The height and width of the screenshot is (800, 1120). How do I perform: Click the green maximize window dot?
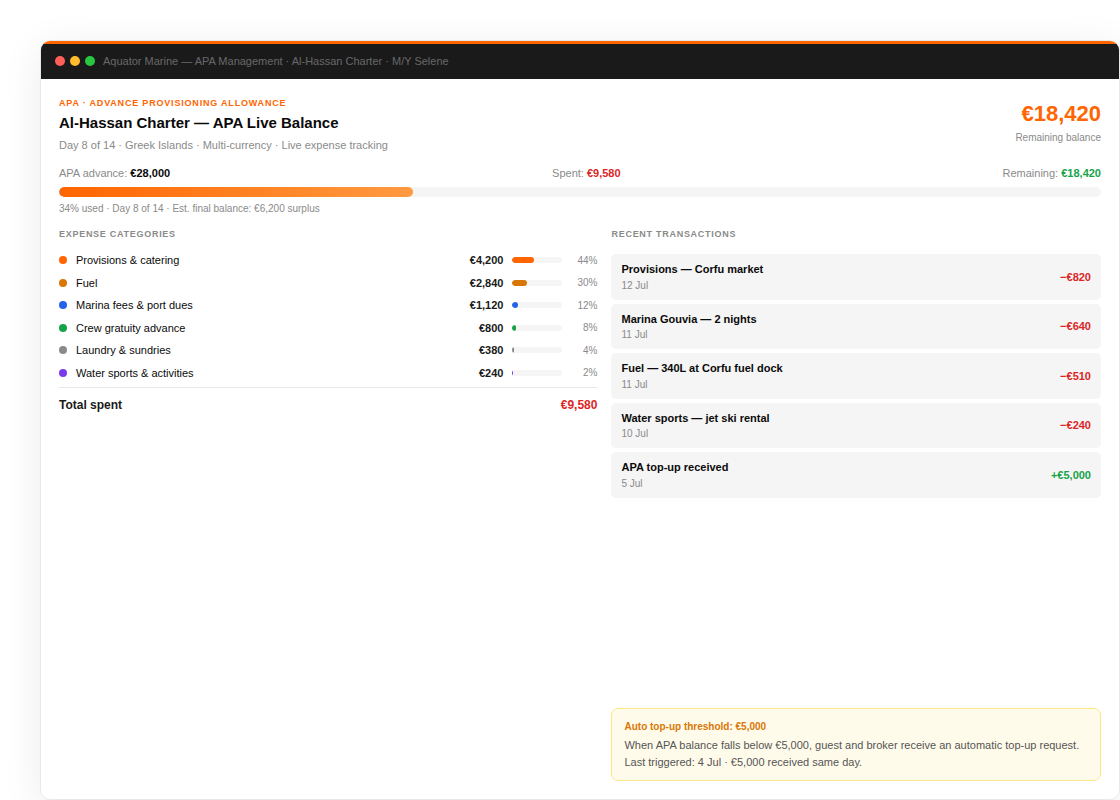click(x=90, y=61)
